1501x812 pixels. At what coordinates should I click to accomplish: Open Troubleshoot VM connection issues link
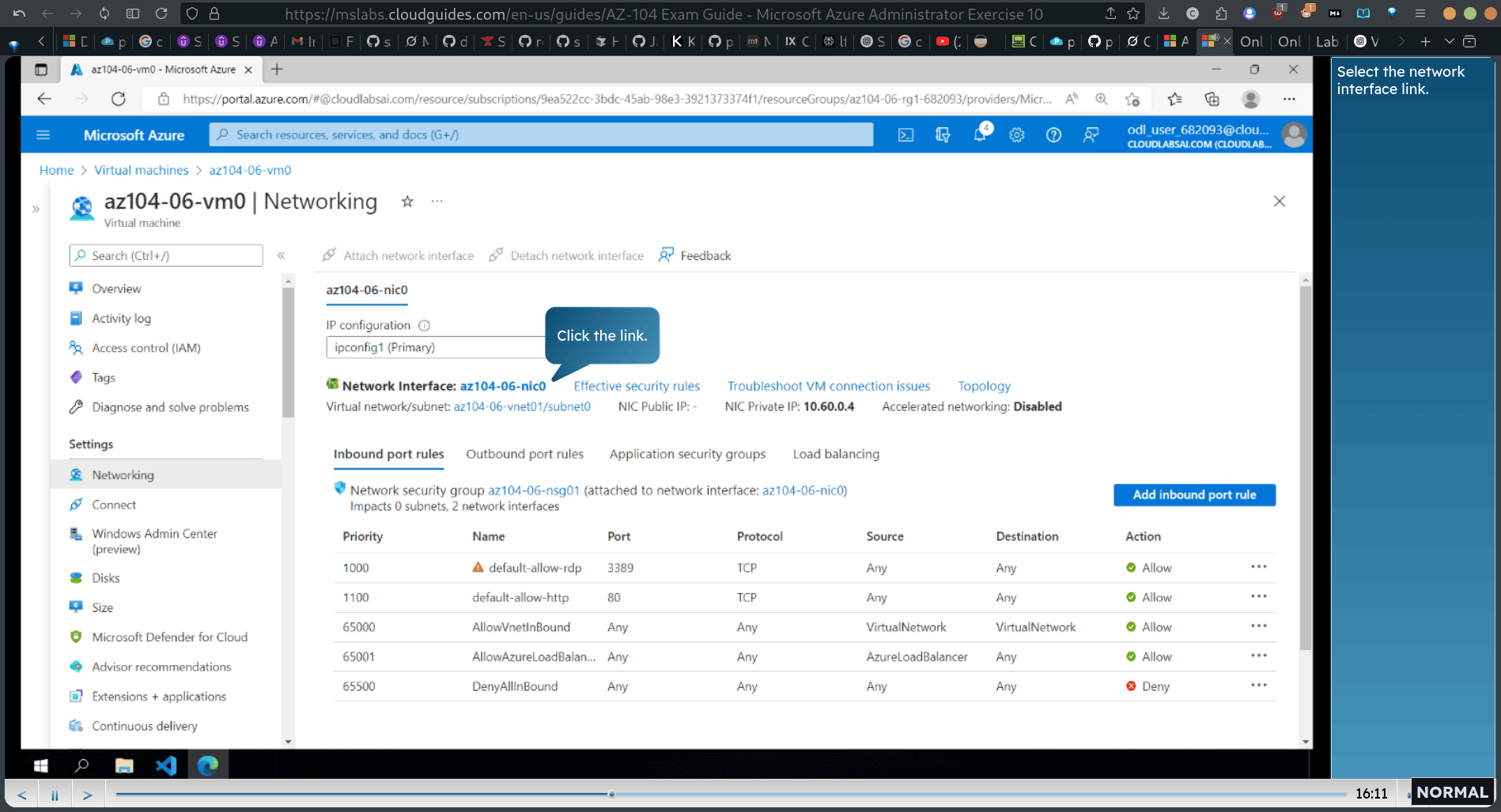pyautogui.click(x=829, y=387)
